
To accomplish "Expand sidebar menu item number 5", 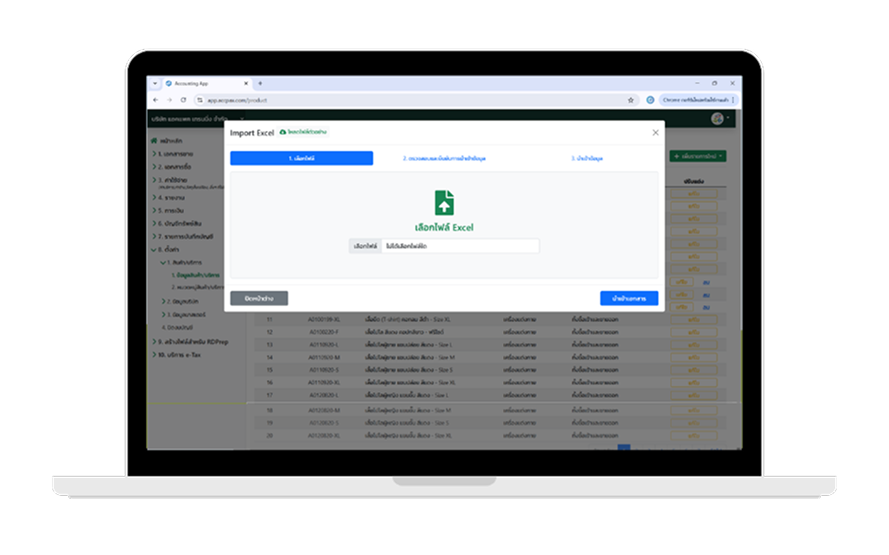I will (x=168, y=210).
